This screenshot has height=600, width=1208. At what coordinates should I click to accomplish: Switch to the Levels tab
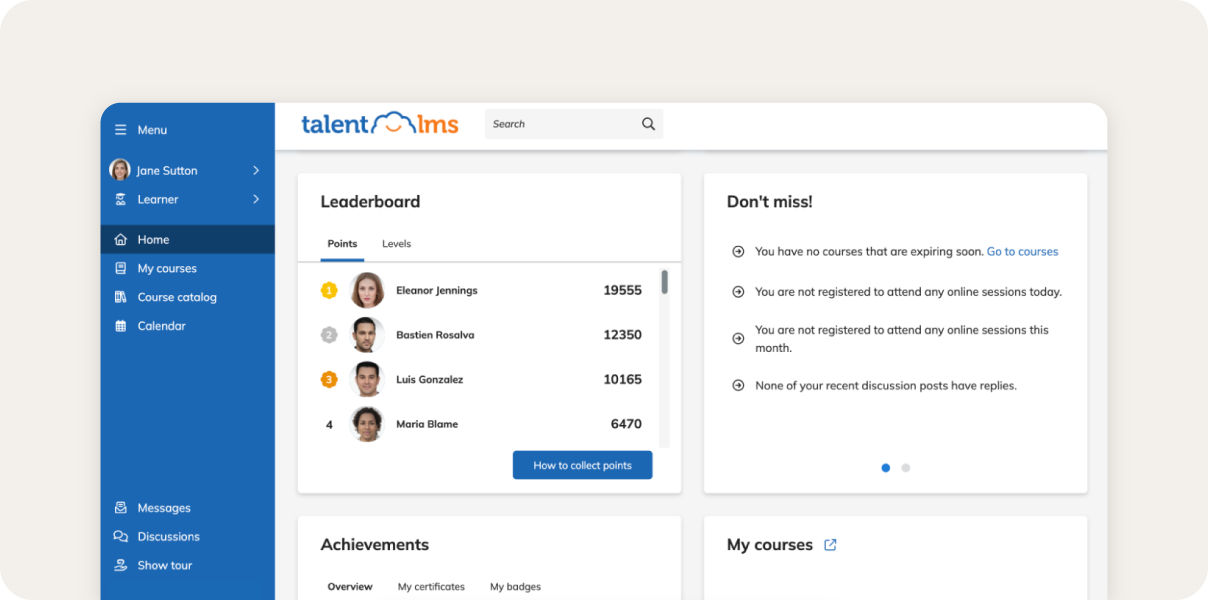[396, 243]
